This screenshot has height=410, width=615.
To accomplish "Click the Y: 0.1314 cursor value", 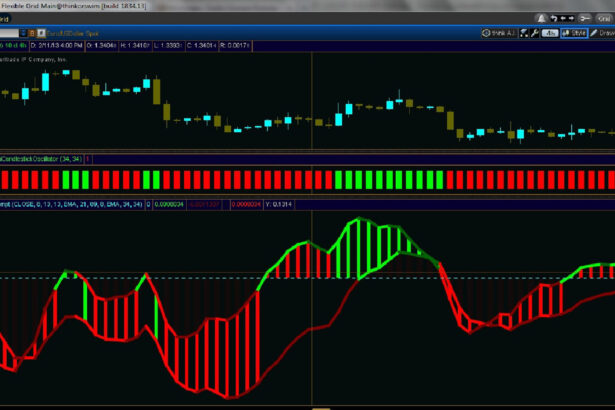I will click(279, 204).
